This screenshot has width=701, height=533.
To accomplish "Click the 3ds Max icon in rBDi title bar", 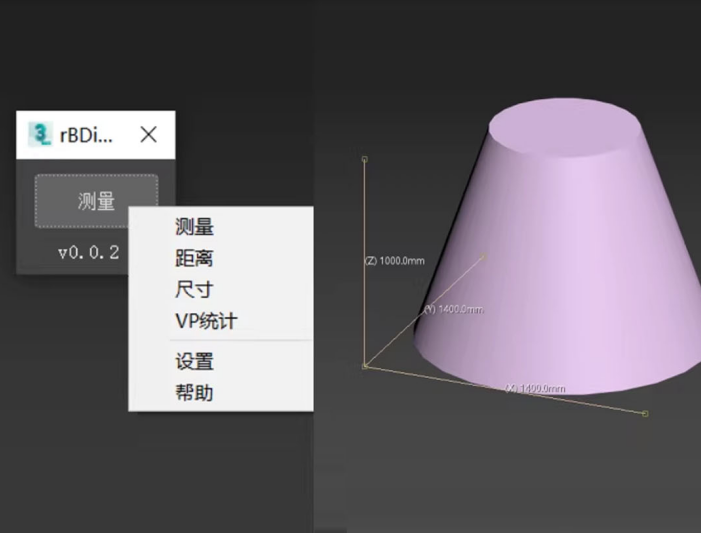I will (40, 134).
